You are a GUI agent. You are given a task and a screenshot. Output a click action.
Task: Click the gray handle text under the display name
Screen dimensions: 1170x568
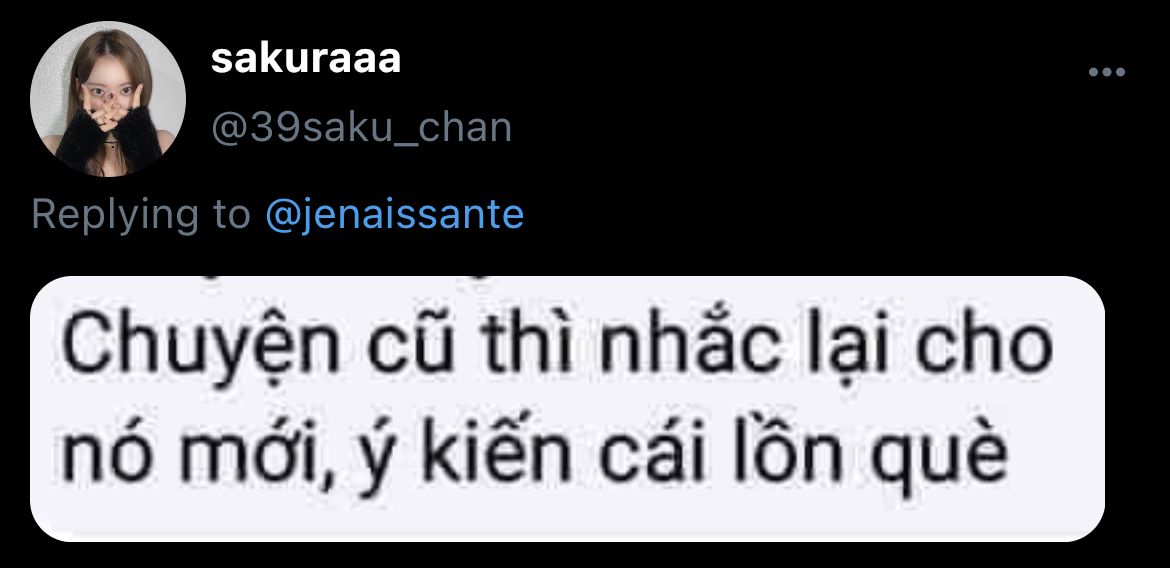click(x=361, y=128)
